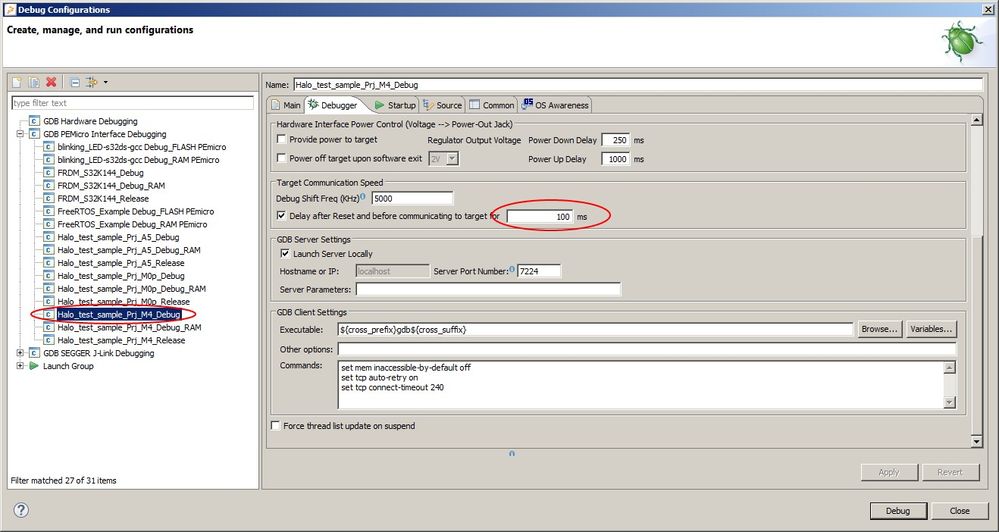
Task: Expand GDB SEGGER J-Link Debugging node
Action: coord(20,353)
